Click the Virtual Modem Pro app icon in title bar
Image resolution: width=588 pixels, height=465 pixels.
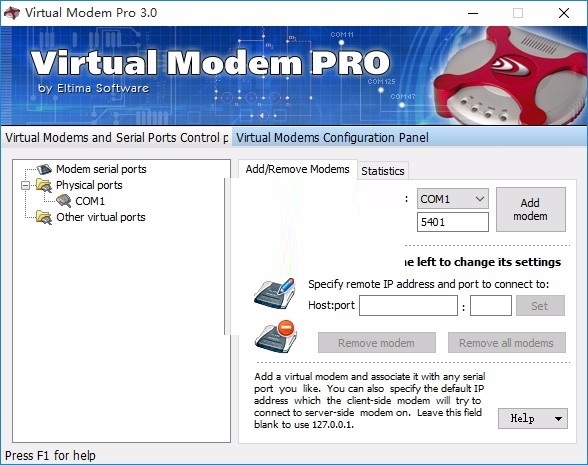click(x=11, y=13)
